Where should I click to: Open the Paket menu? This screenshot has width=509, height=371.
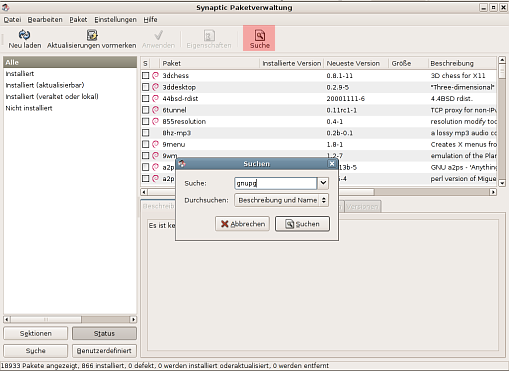click(78, 20)
